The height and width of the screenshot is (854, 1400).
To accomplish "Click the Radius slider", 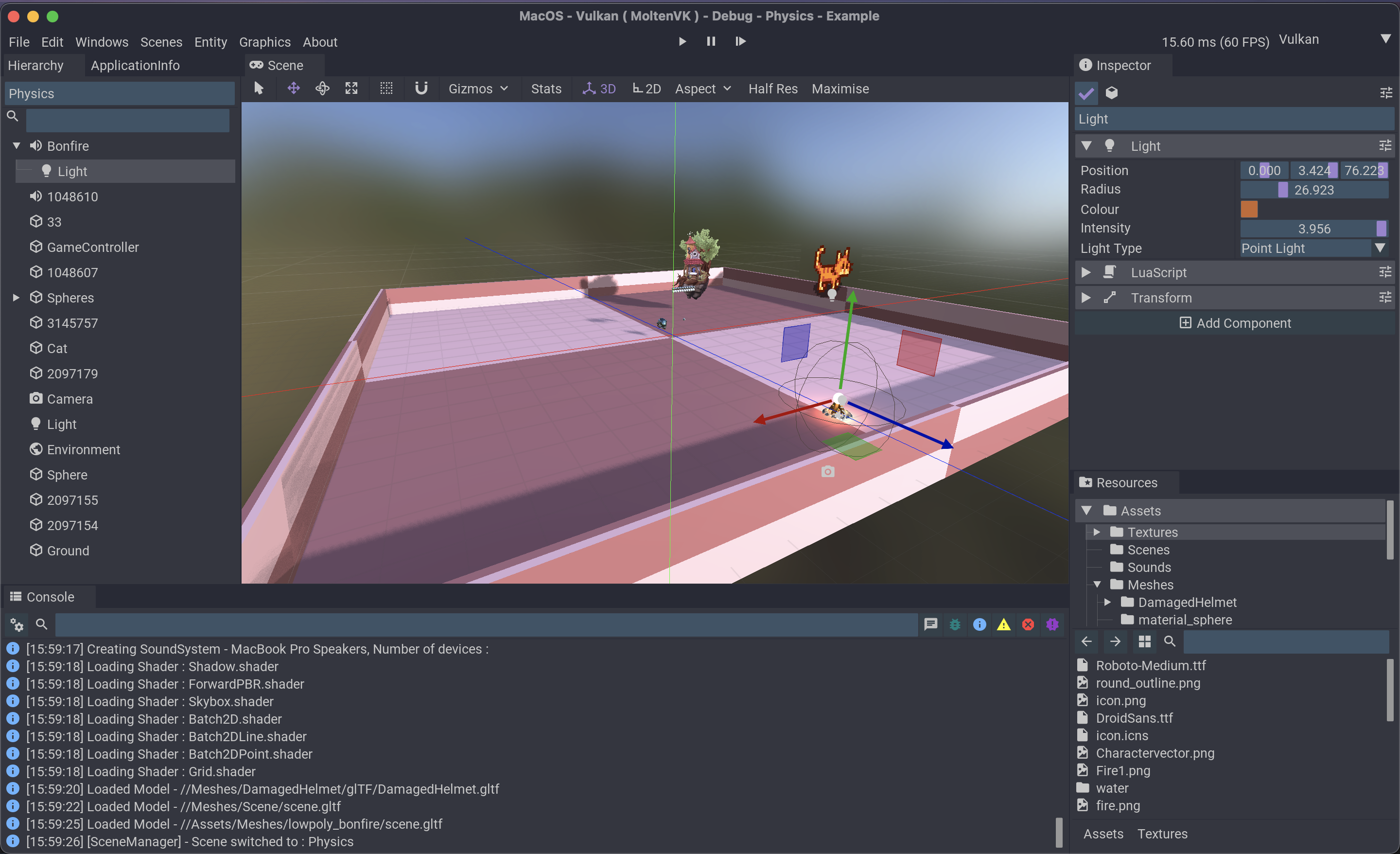I will tap(1314, 189).
